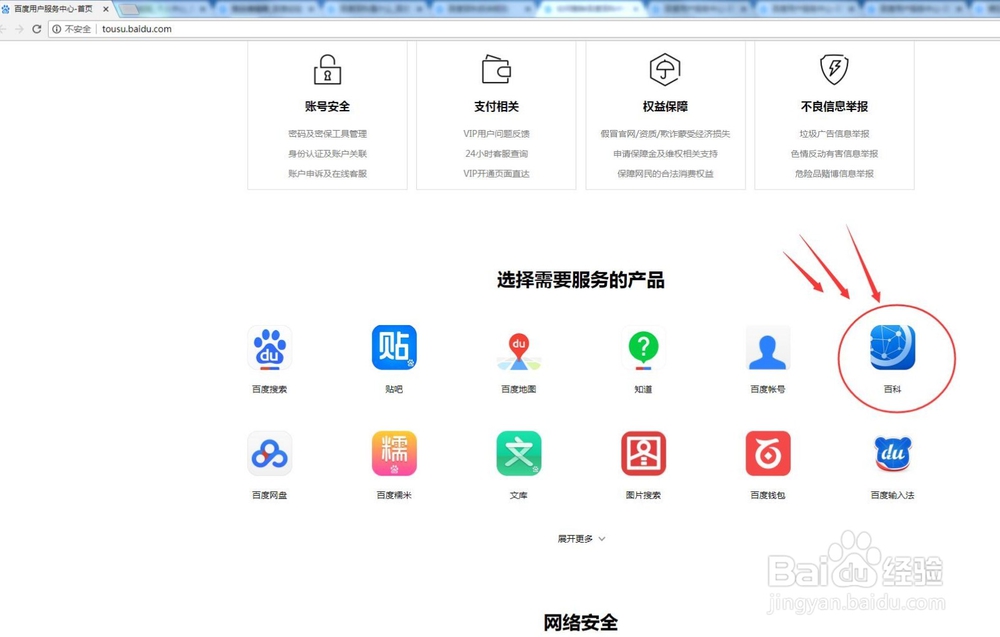Click 账户申诉及在线客服 text
The width and height of the screenshot is (1000, 637).
coord(327,173)
